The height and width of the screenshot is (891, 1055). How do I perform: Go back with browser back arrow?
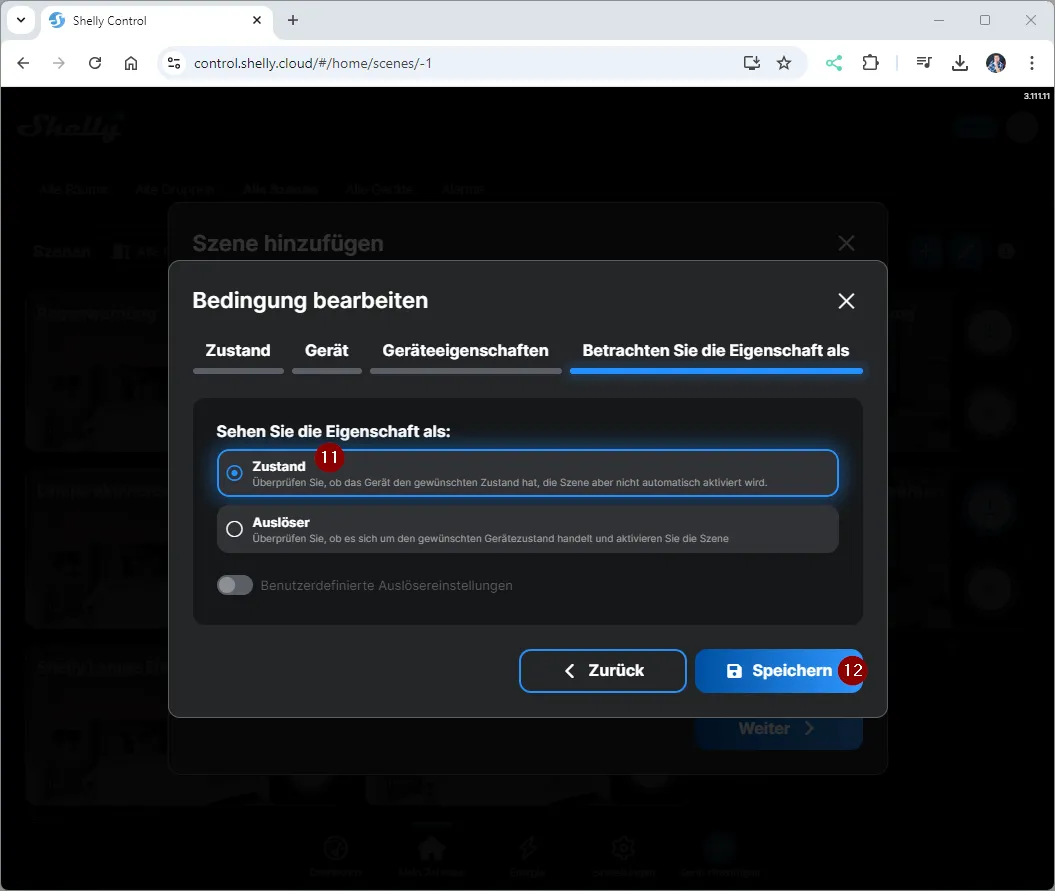[23, 63]
